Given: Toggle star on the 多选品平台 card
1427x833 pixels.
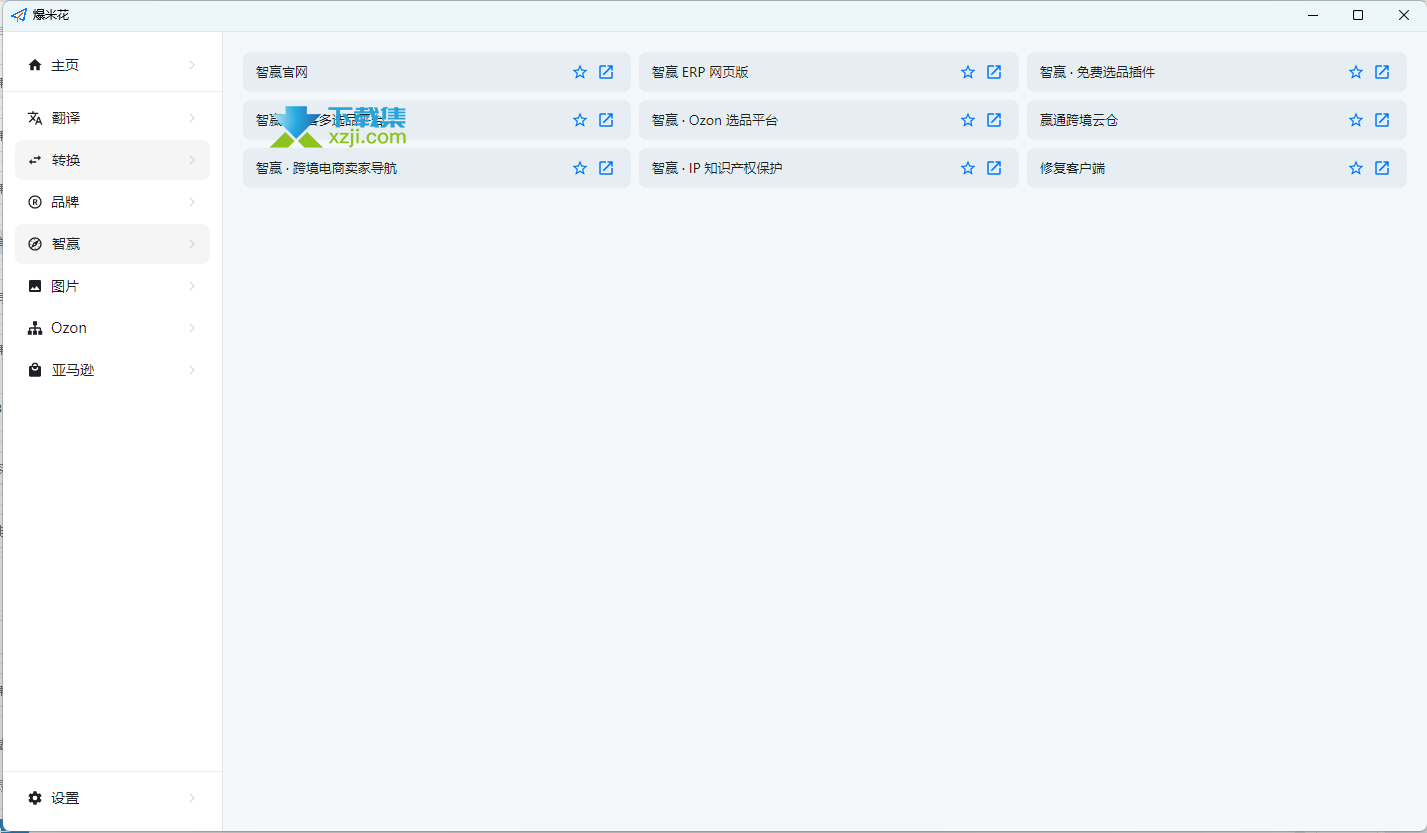Looking at the screenshot, I should (580, 120).
